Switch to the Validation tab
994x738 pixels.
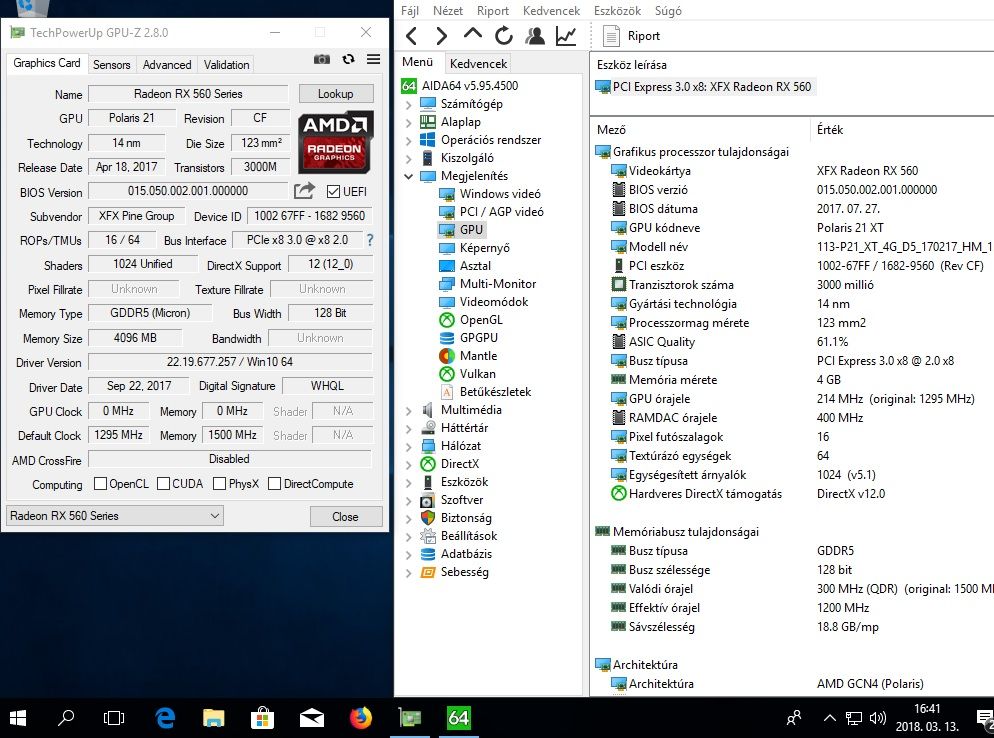[226, 65]
